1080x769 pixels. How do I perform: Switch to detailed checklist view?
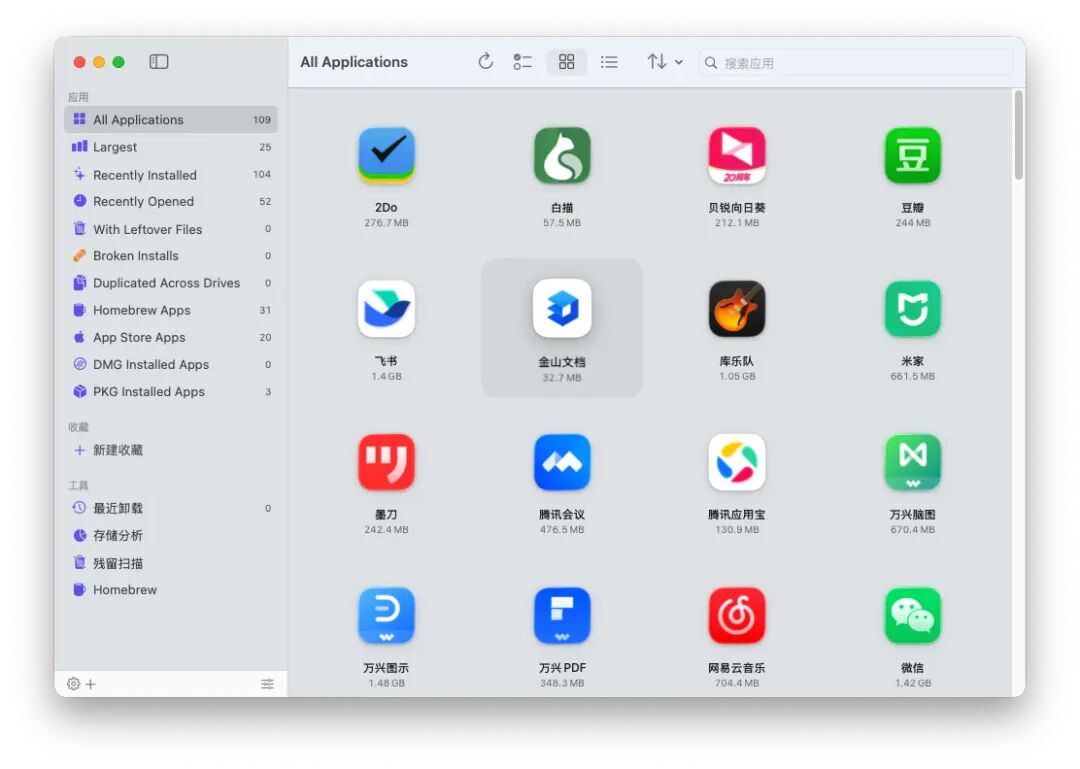tap(523, 62)
